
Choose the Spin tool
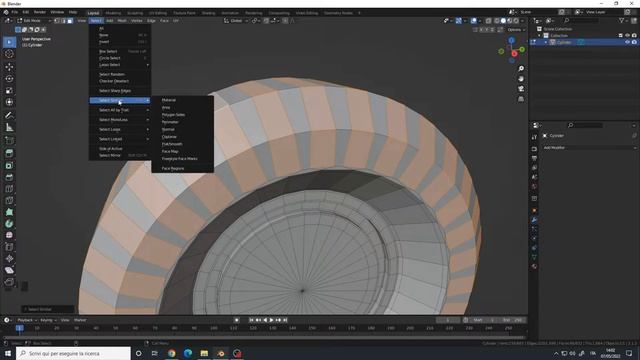point(9,224)
